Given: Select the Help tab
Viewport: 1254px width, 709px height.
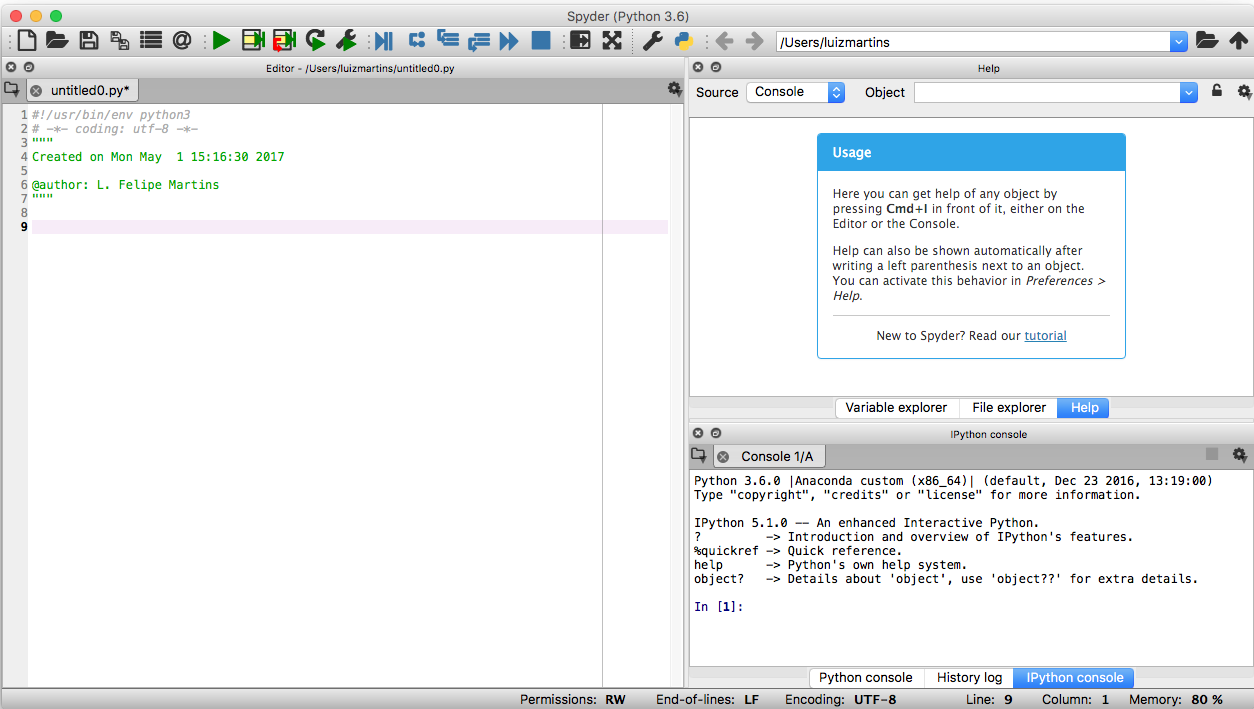Looking at the screenshot, I should (1084, 408).
